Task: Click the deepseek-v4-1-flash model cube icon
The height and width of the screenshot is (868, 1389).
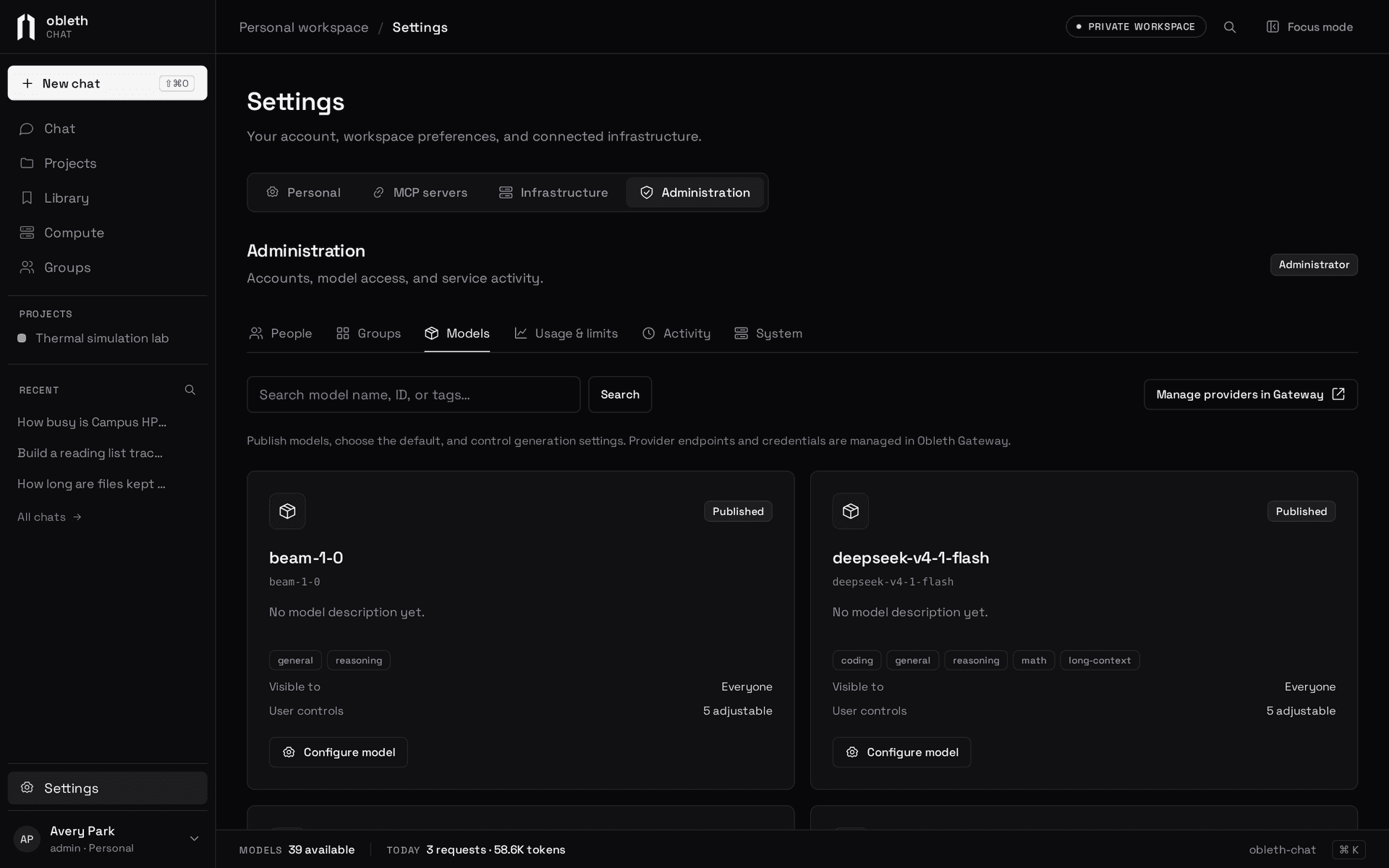Action: 851,511
